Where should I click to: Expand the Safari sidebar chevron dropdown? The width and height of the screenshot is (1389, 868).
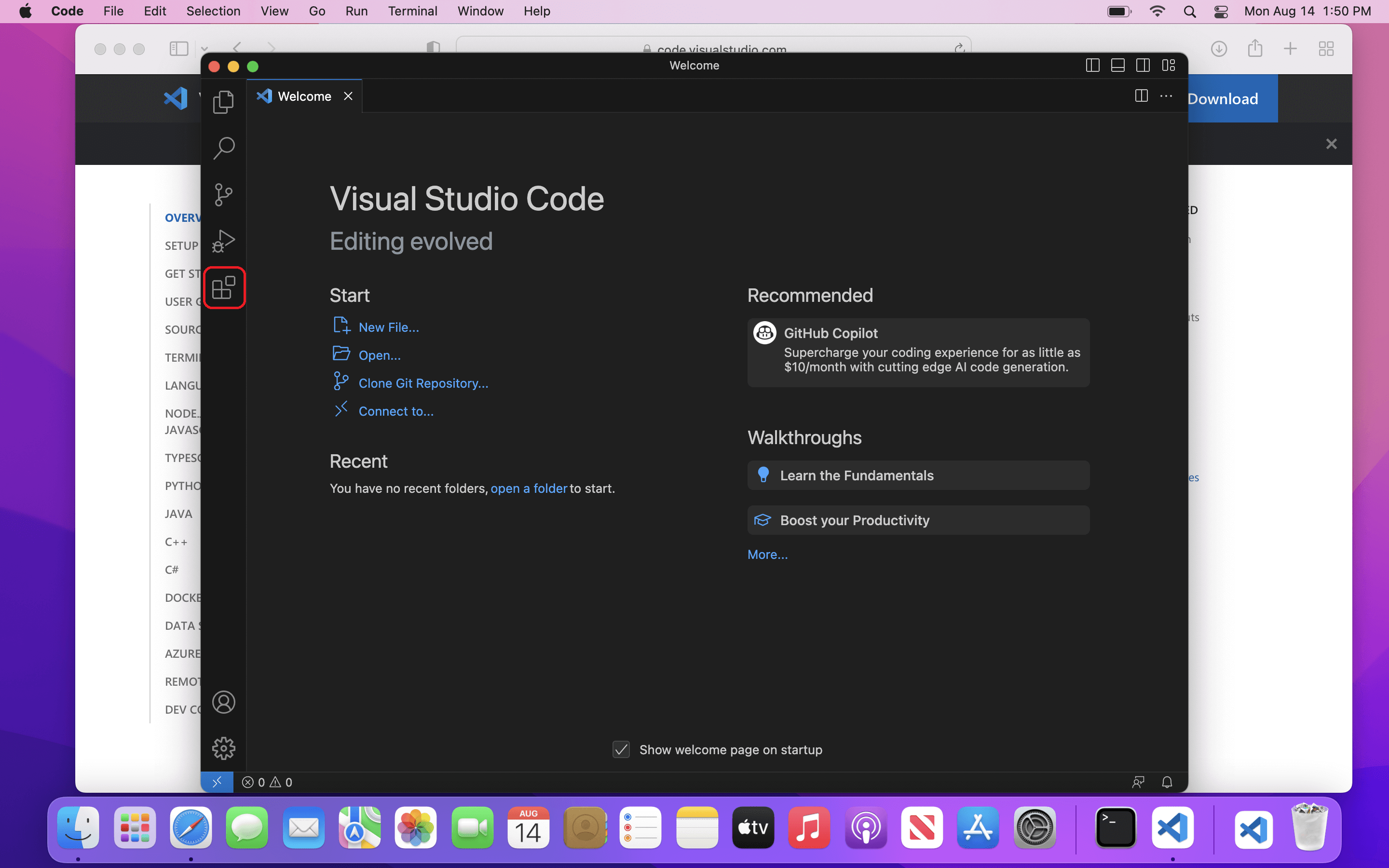coord(204,49)
